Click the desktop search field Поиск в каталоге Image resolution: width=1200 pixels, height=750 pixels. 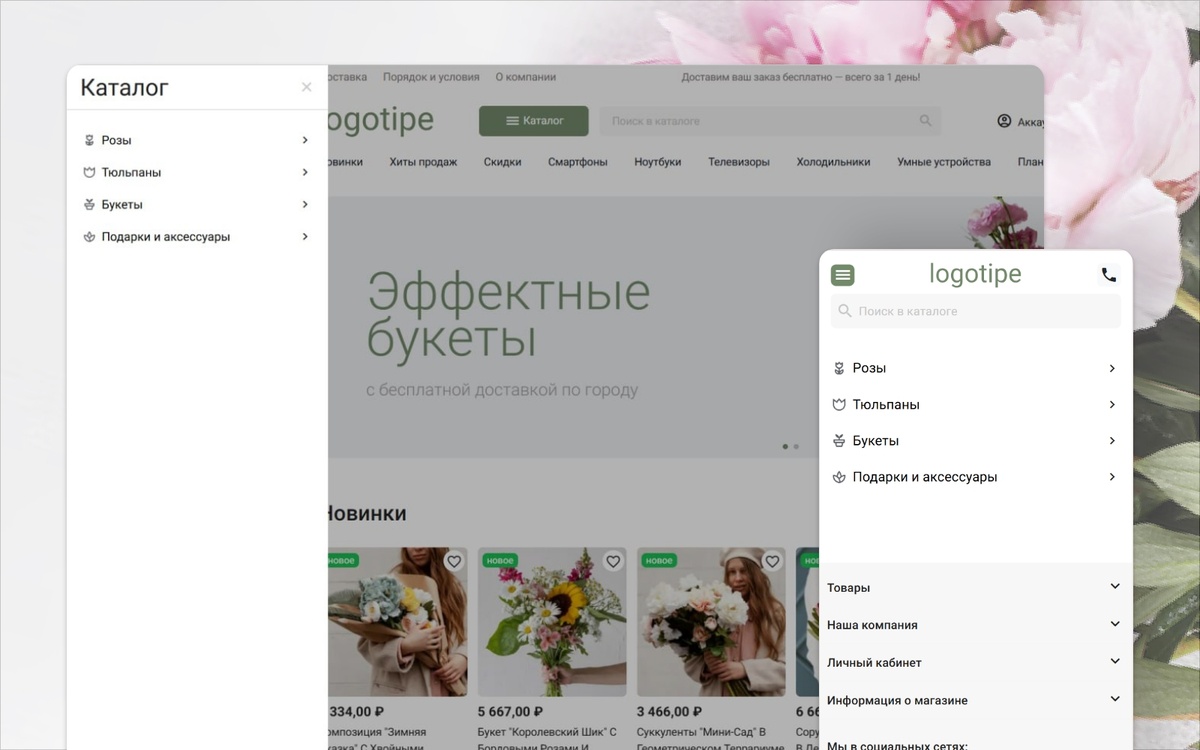[x=770, y=121]
